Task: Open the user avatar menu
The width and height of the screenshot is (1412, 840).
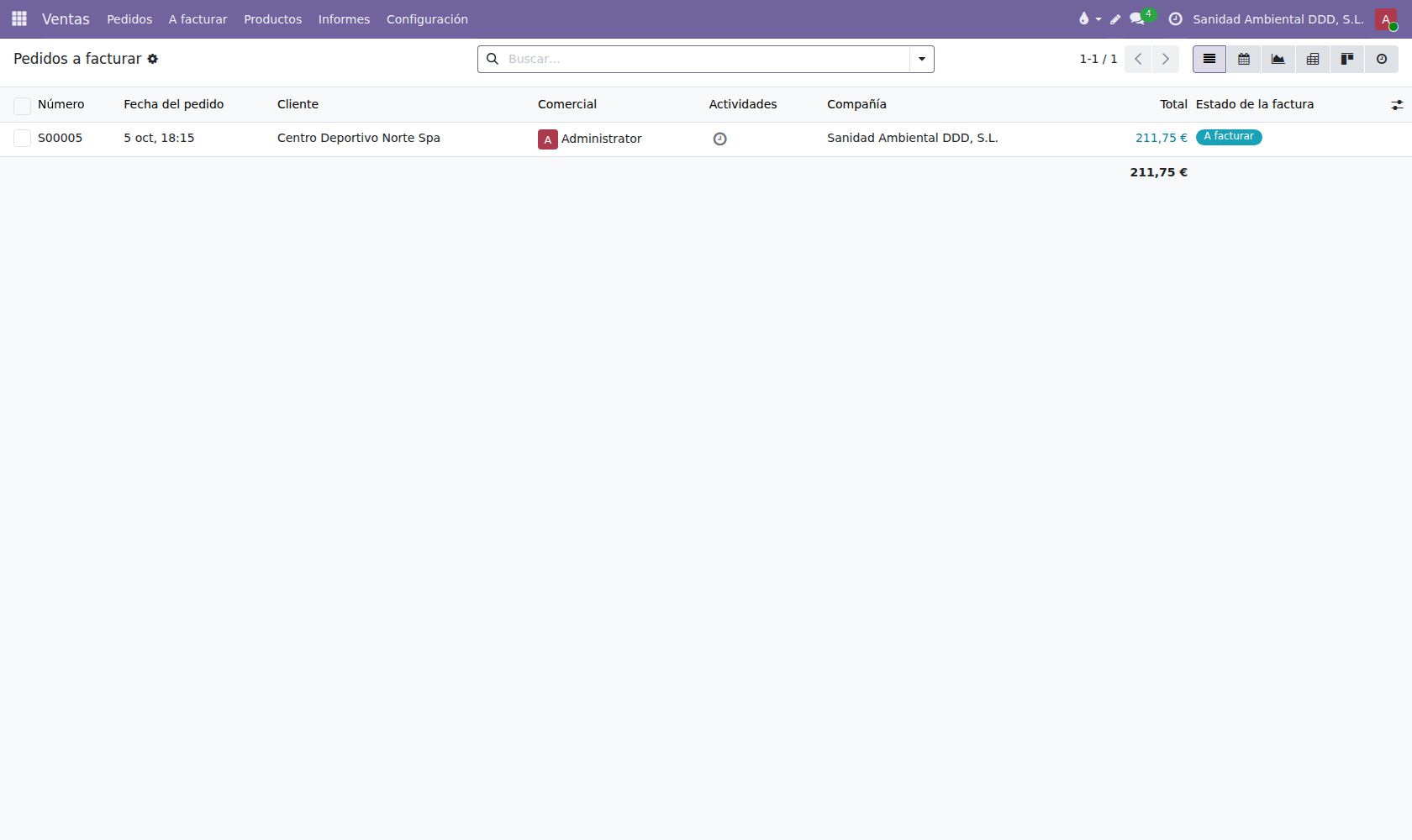Action: (1386, 18)
